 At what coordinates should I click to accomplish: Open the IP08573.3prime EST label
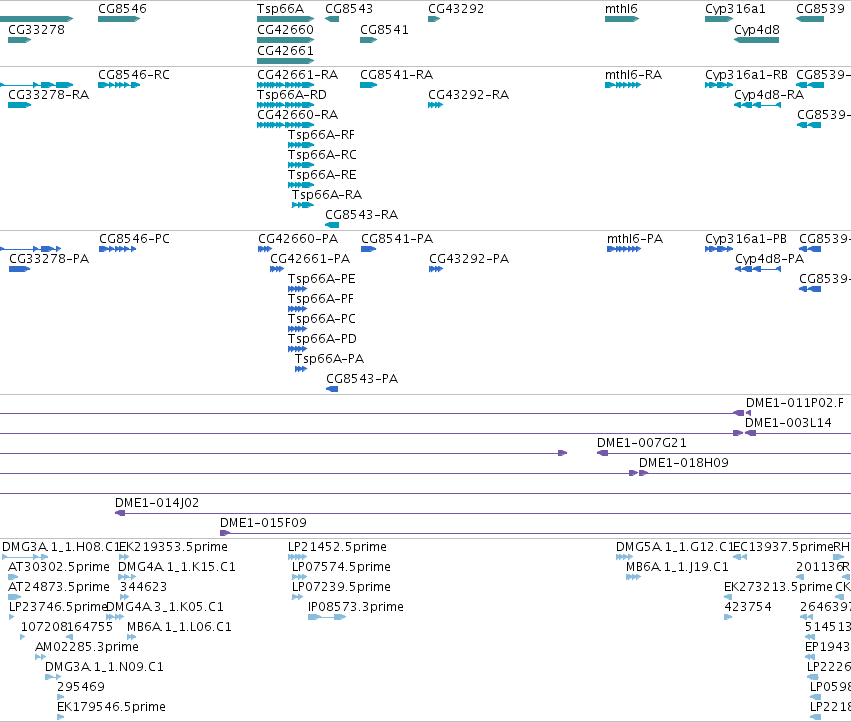[356, 607]
